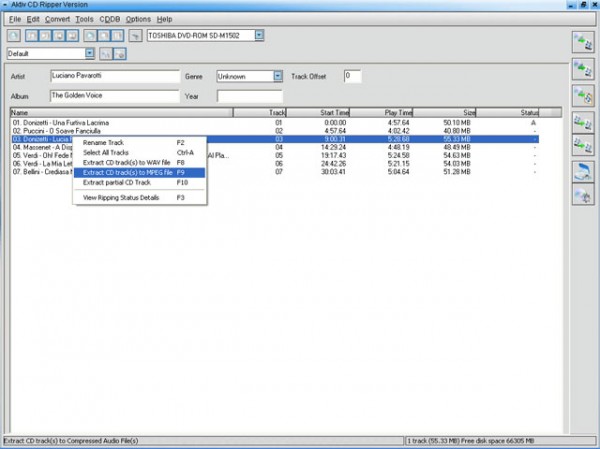Expand the Default profile dropdown
Image resolution: width=600 pixels, height=449 pixels.
[x=90, y=53]
